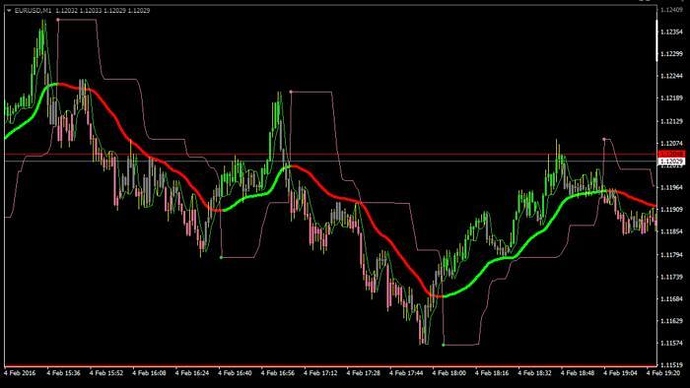The image size is (690, 388).
Task: Click the 4 Feb 16:08 time label
Action: (x=149, y=373)
